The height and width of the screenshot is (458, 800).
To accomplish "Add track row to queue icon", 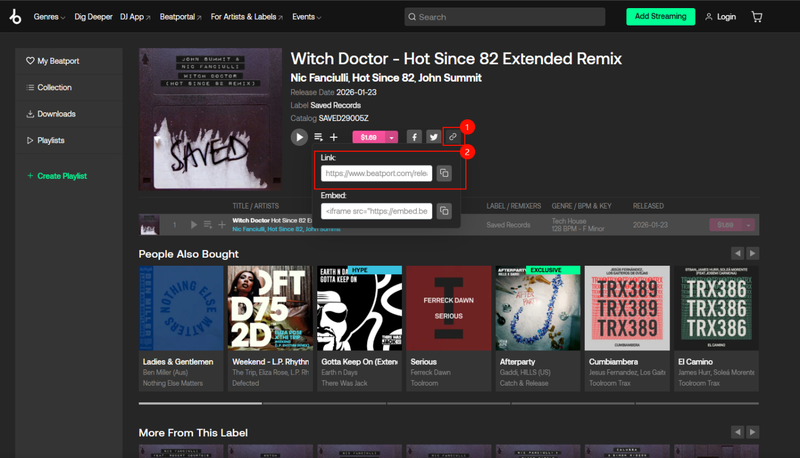I will click(x=208, y=225).
